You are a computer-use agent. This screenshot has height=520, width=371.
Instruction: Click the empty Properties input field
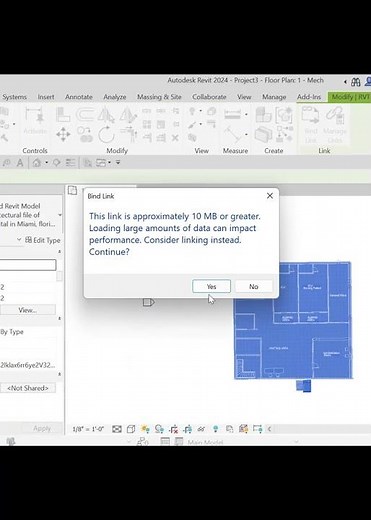(28, 265)
